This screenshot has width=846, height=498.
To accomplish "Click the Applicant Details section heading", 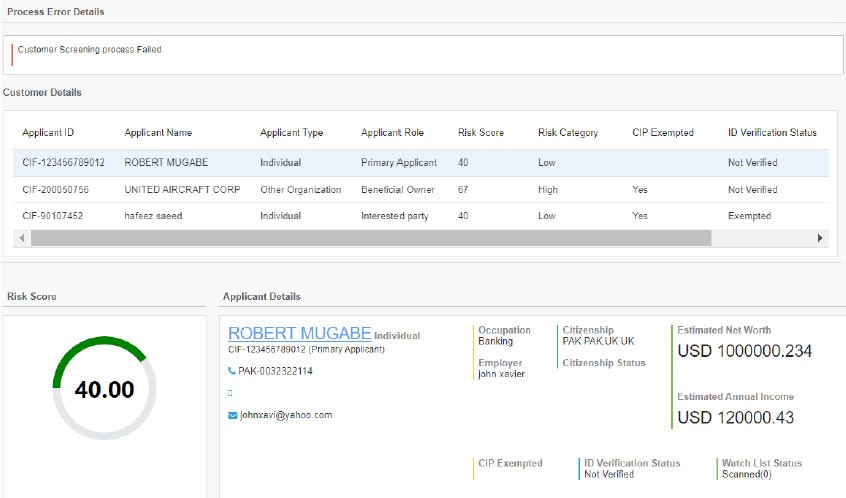I will point(262,296).
